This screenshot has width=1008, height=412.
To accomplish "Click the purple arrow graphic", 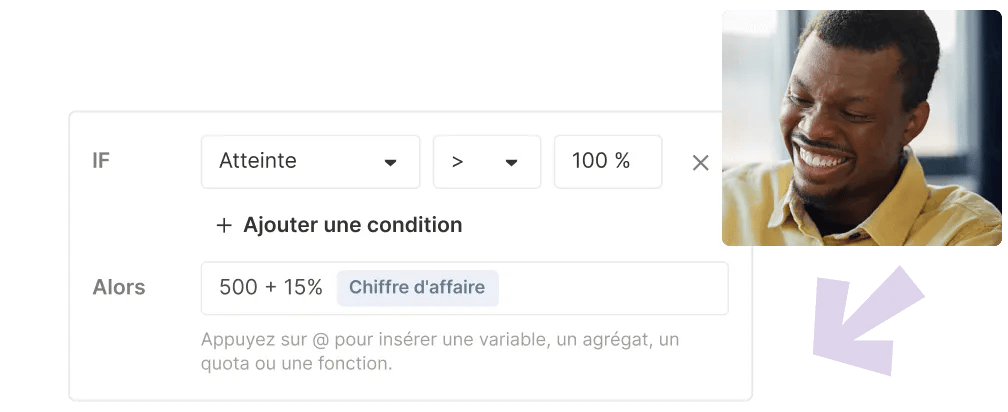I will coord(868,321).
